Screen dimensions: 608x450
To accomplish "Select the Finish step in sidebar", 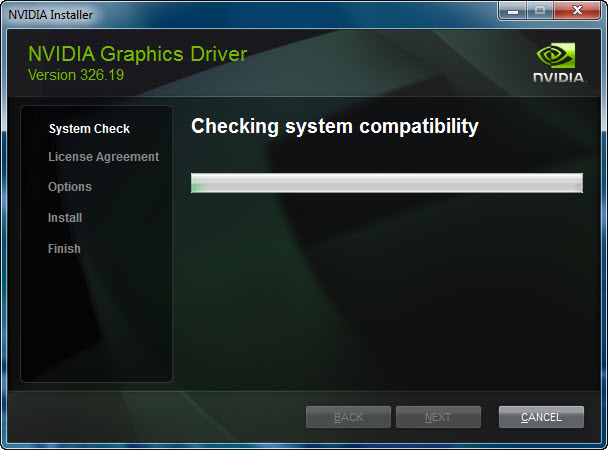I will click(x=64, y=248).
